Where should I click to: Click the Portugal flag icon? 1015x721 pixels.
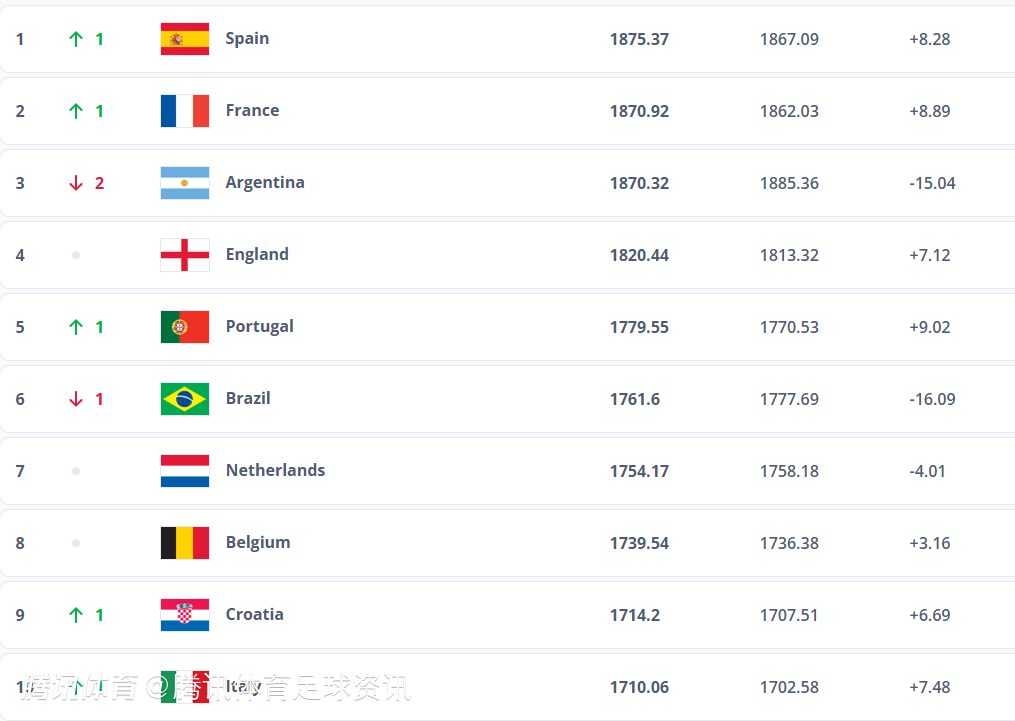point(185,327)
